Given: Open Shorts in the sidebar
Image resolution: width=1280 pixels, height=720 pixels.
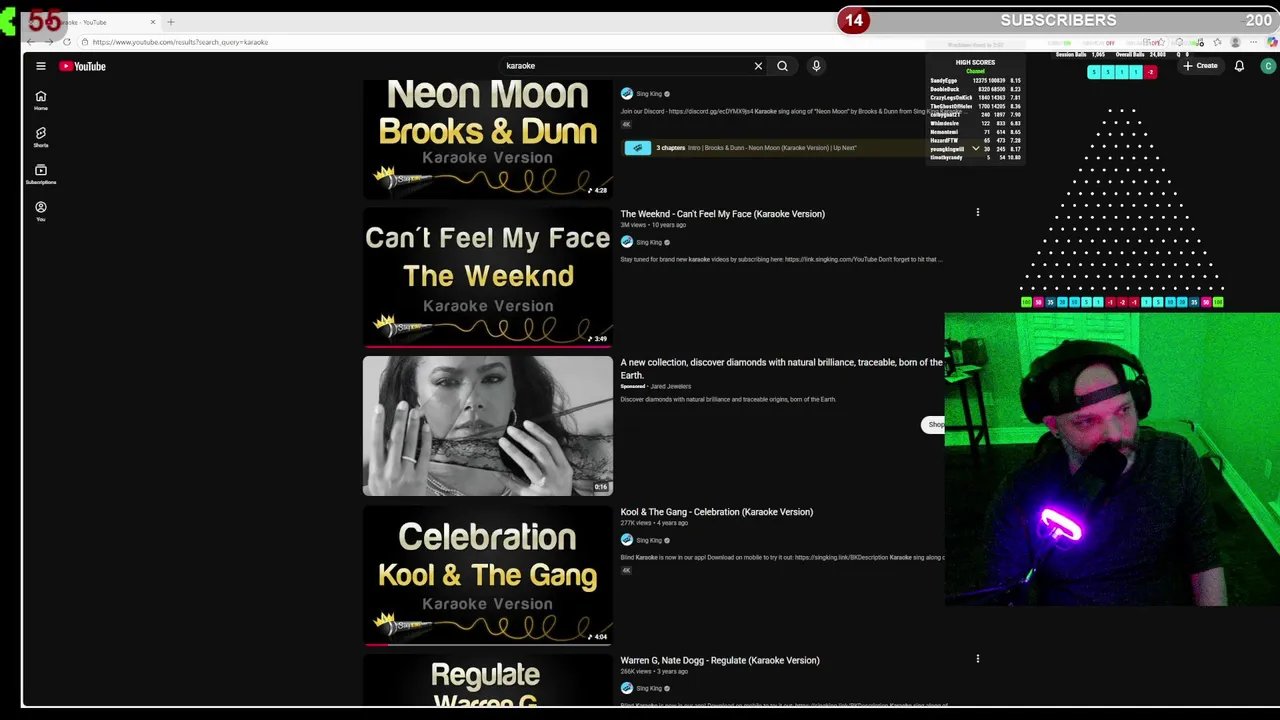Looking at the screenshot, I should tap(41, 137).
